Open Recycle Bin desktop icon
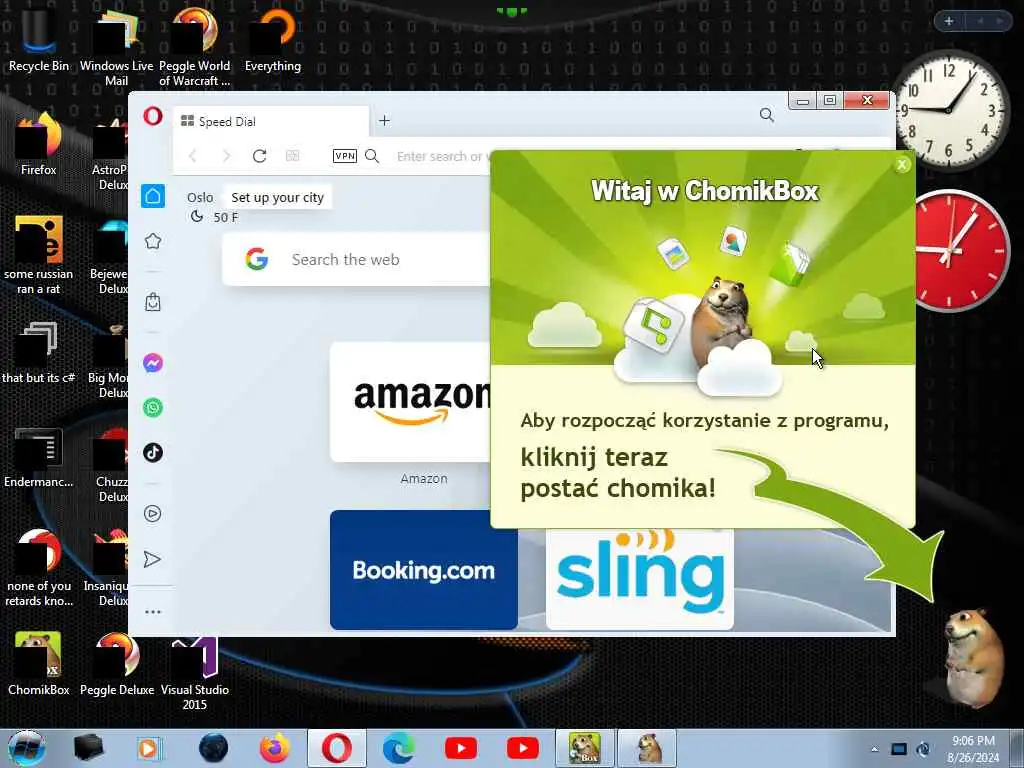 click(x=39, y=39)
